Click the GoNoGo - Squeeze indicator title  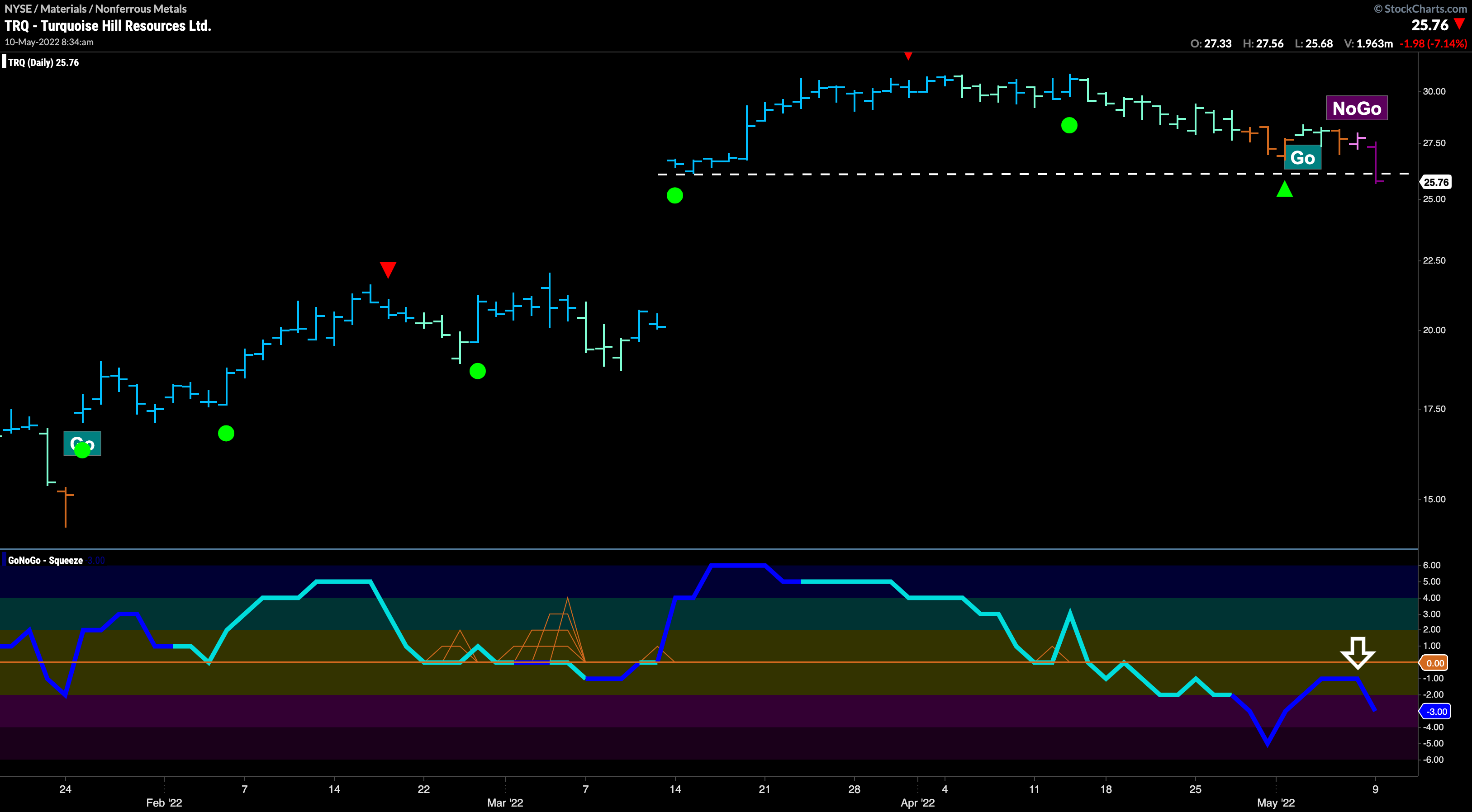45,560
